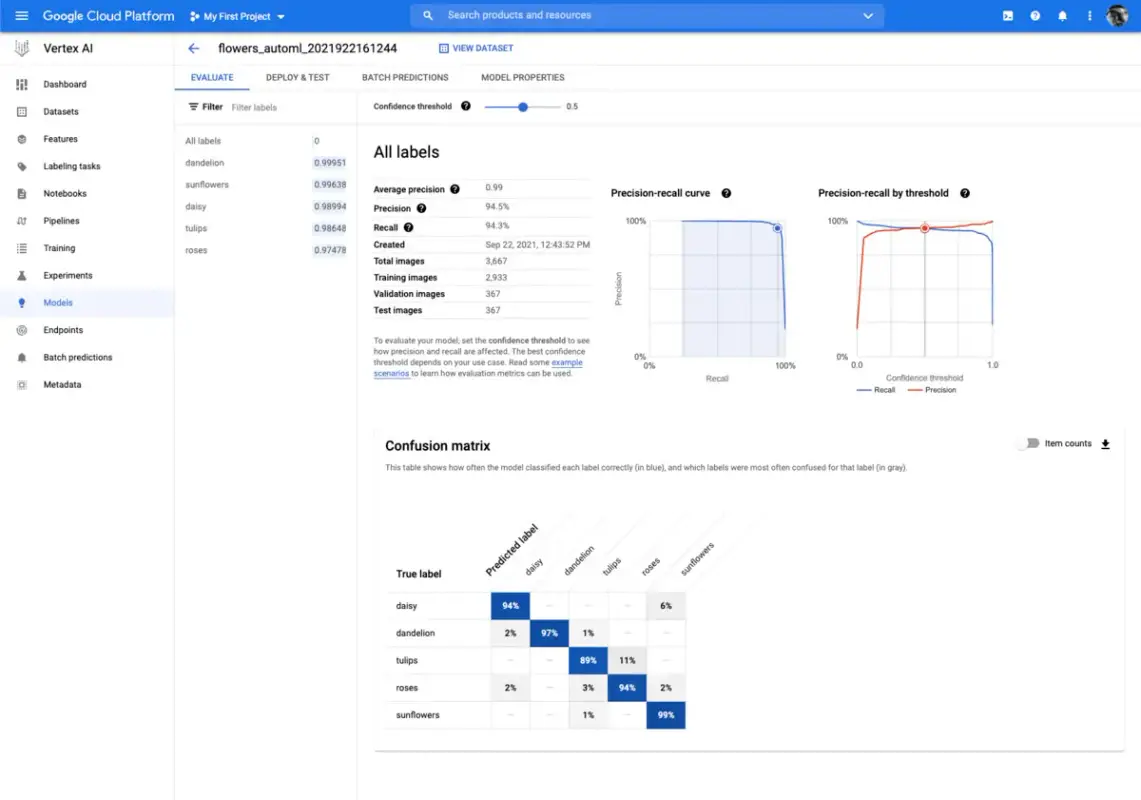This screenshot has width=1141, height=800.
Task: Open the Metadata sidebar icon
Action: click(22, 384)
